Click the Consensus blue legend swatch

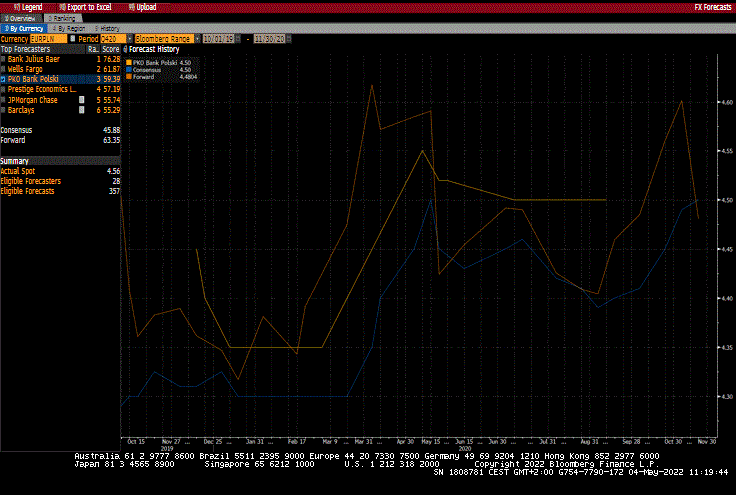click(x=128, y=70)
